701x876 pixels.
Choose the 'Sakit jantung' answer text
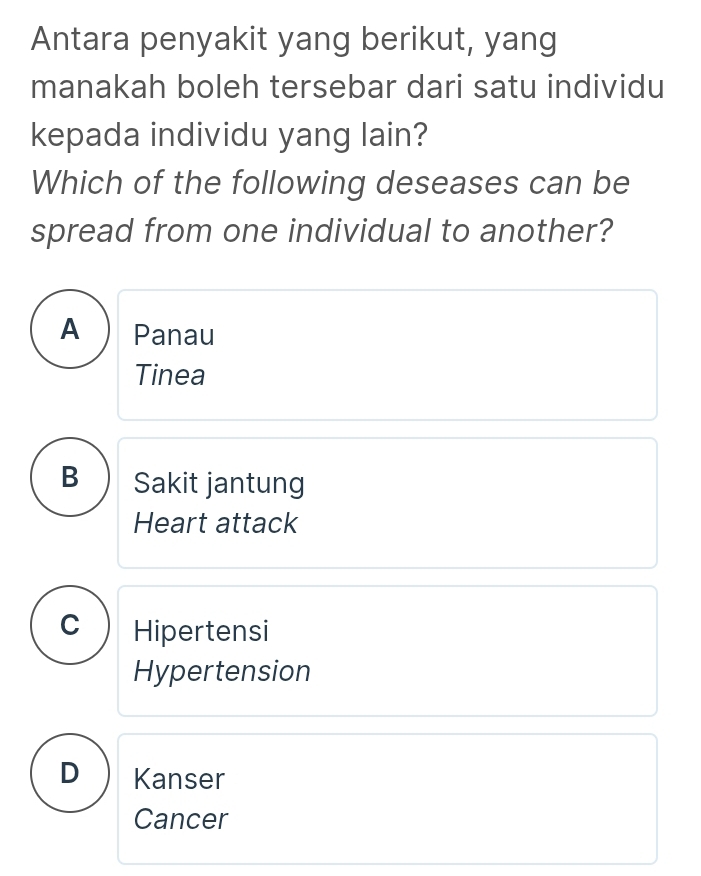coord(219,484)
